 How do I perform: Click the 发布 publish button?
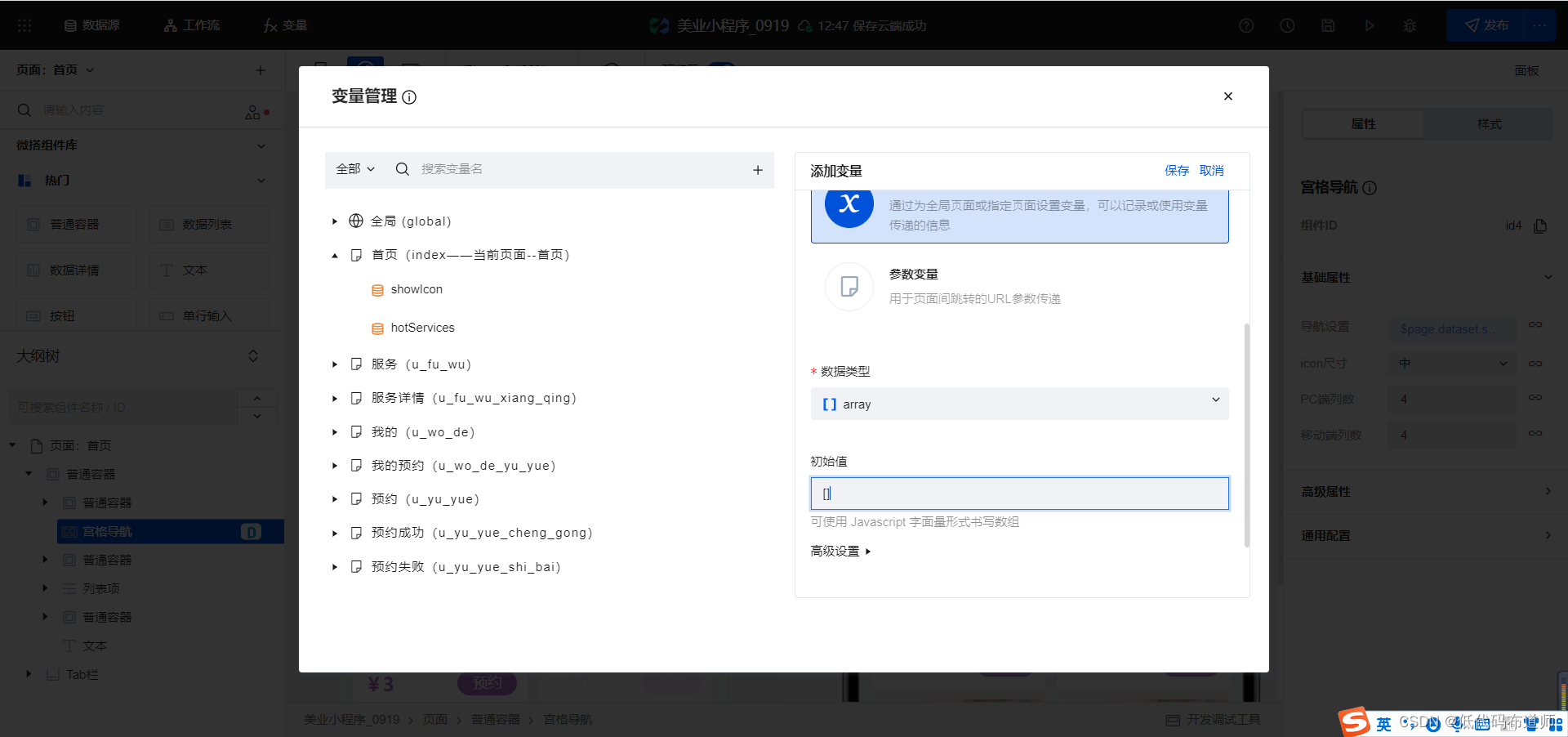coord(1486,25)
